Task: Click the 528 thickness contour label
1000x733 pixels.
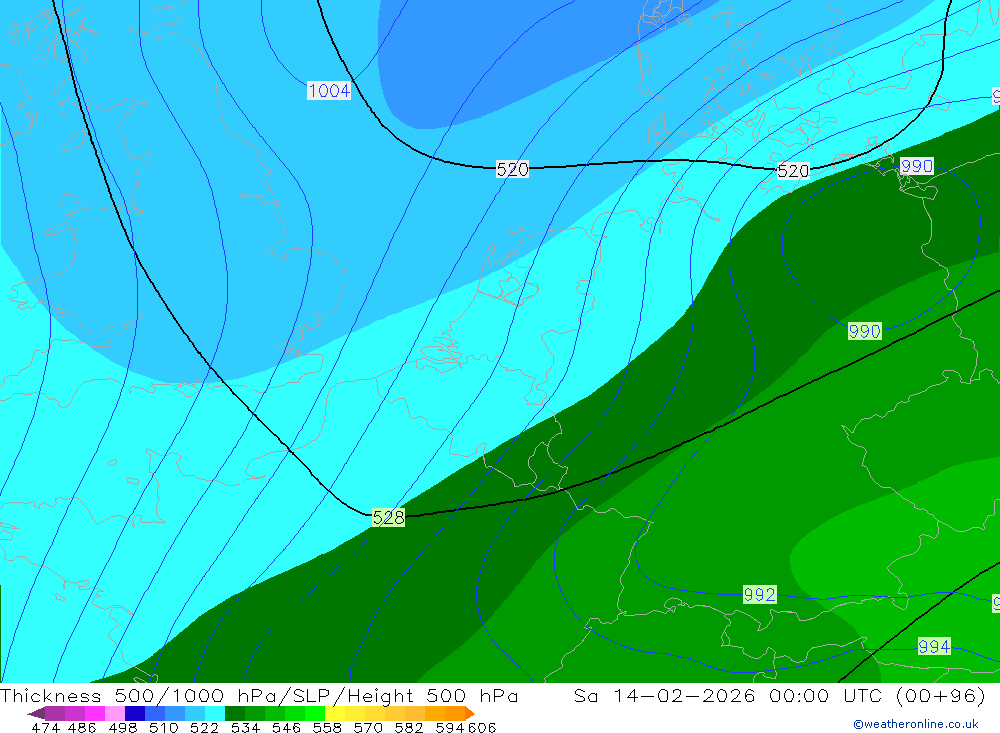Action: coord(388,517)
